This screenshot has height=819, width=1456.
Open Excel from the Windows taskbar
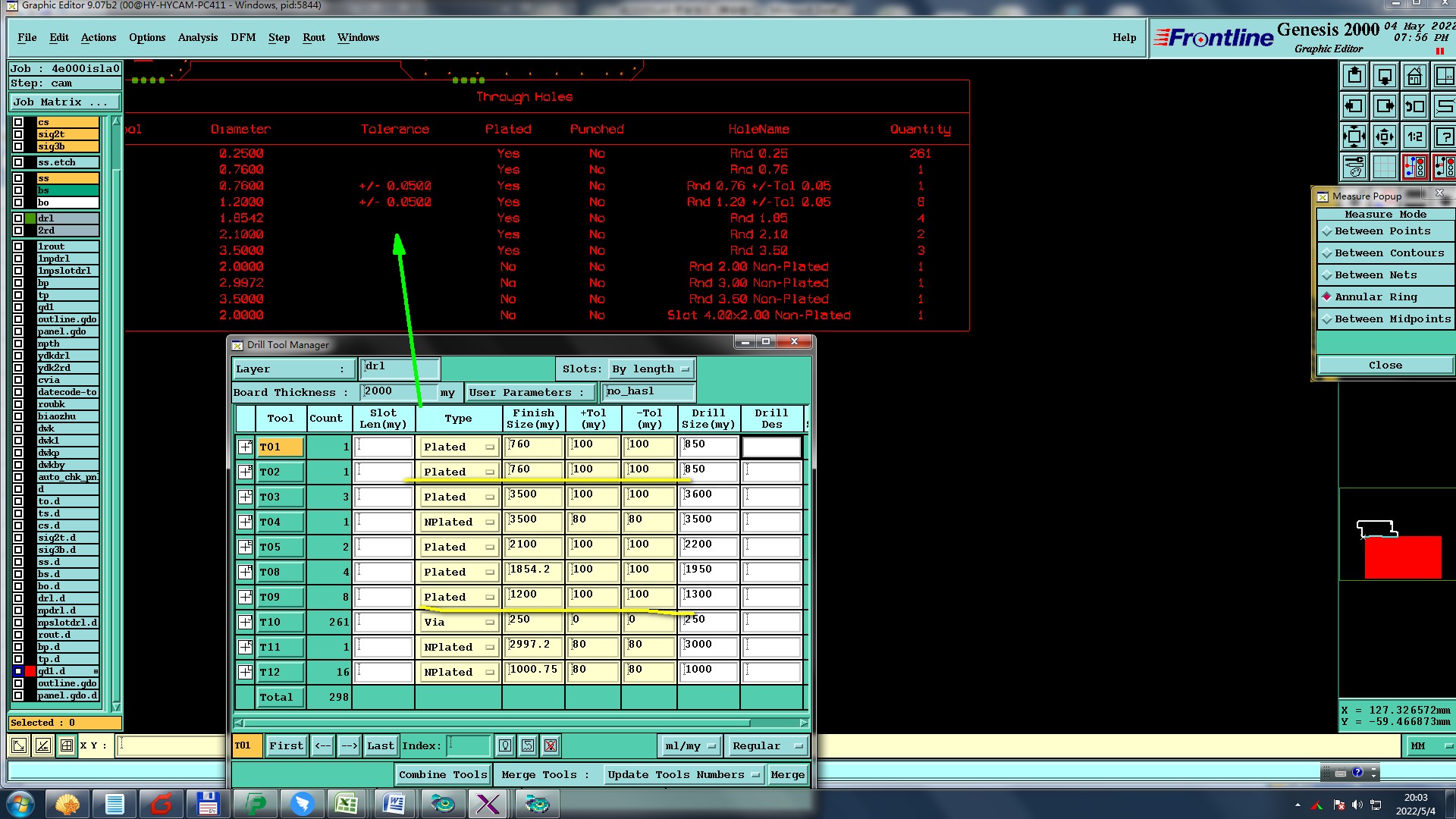(x=347, y=804)
